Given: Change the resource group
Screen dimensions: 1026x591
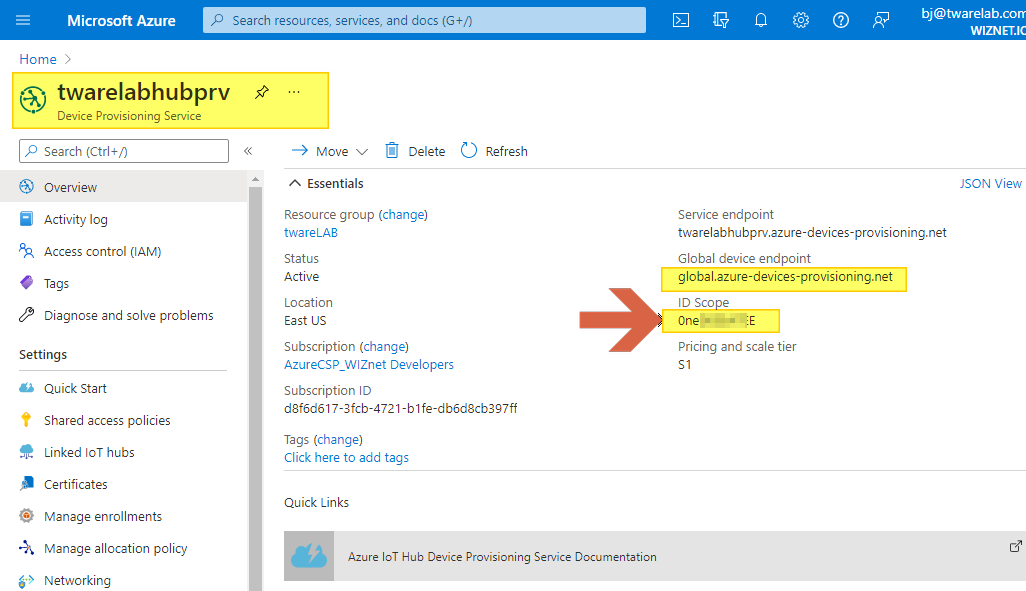Looking at the screenshot, I should tap(403, 215).
